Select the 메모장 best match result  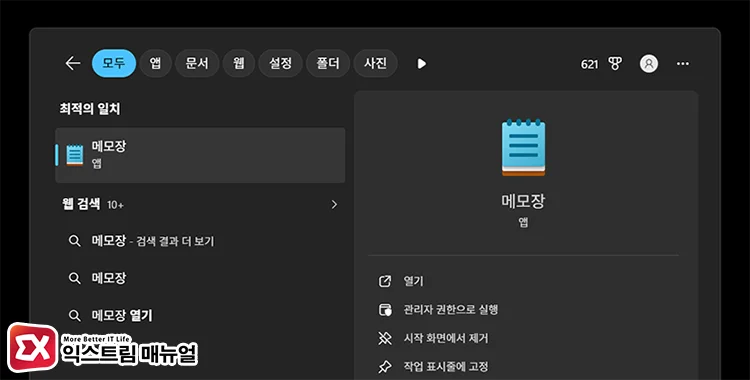pyautogui.click(x=200, y=155)
